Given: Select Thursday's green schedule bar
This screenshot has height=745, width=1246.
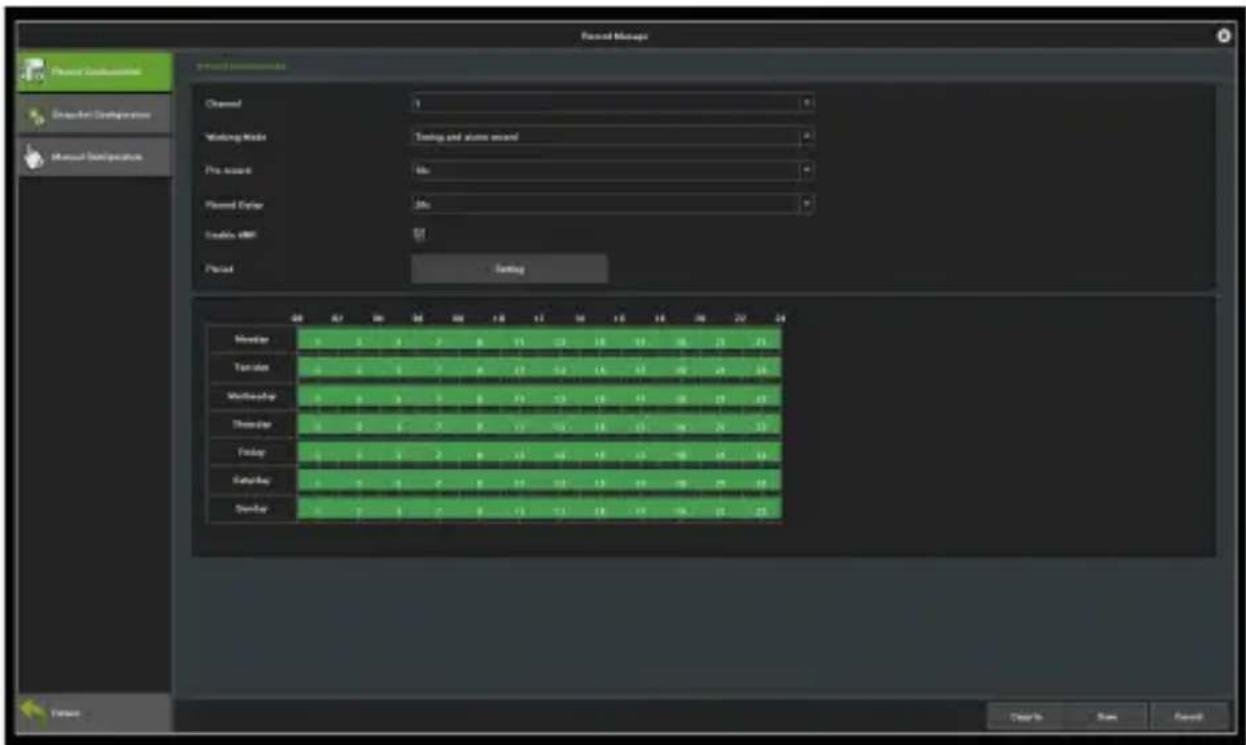Looking at the screenshot, I should point(539,424).
